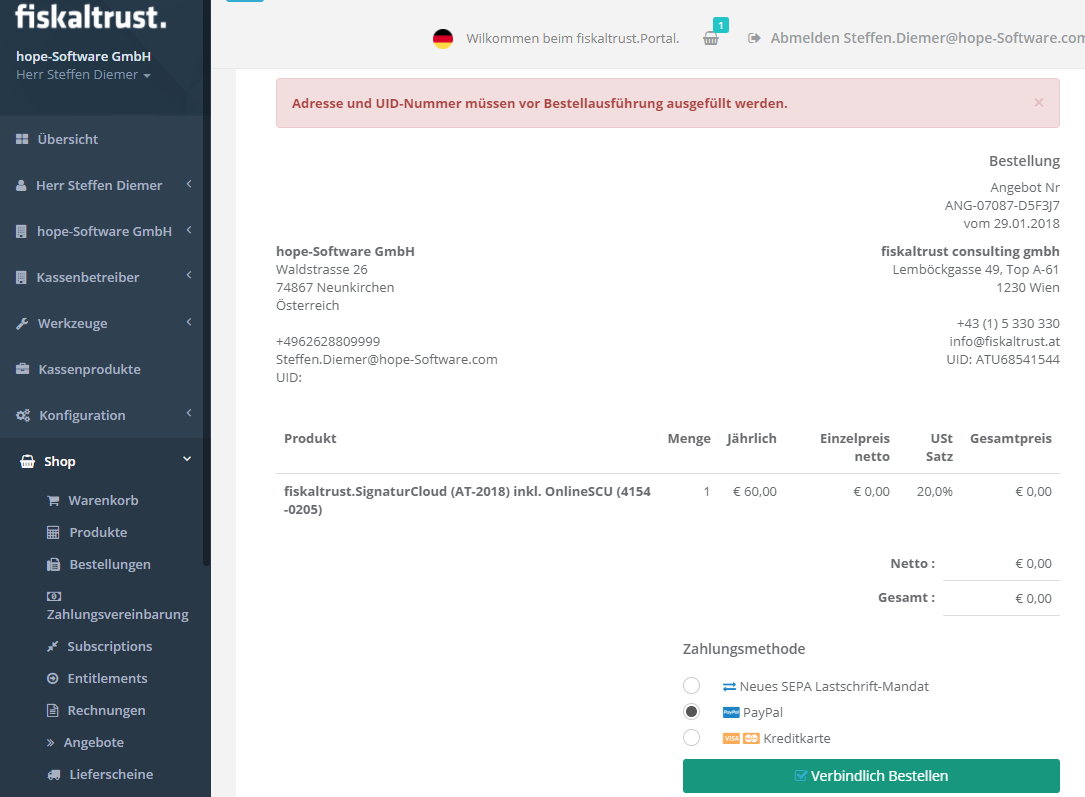Viewport: 1085px width, 797px height.
Task: Click the Kassenprodukte briefcase icon
Action: [23, 369]
